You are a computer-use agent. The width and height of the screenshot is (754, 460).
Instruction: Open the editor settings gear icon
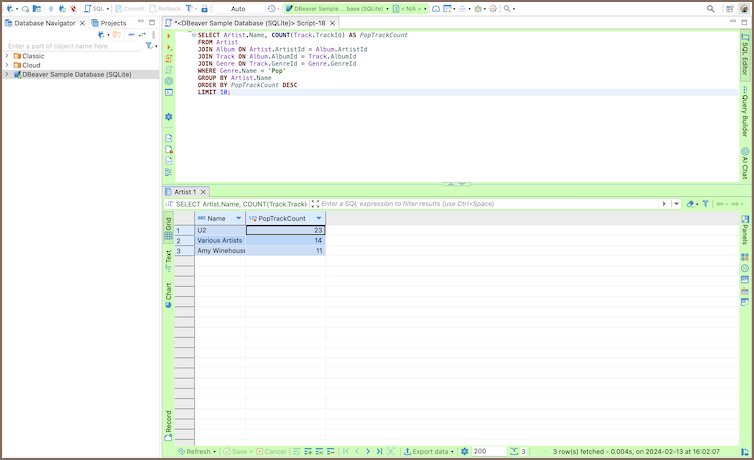(x=169, y=117)
